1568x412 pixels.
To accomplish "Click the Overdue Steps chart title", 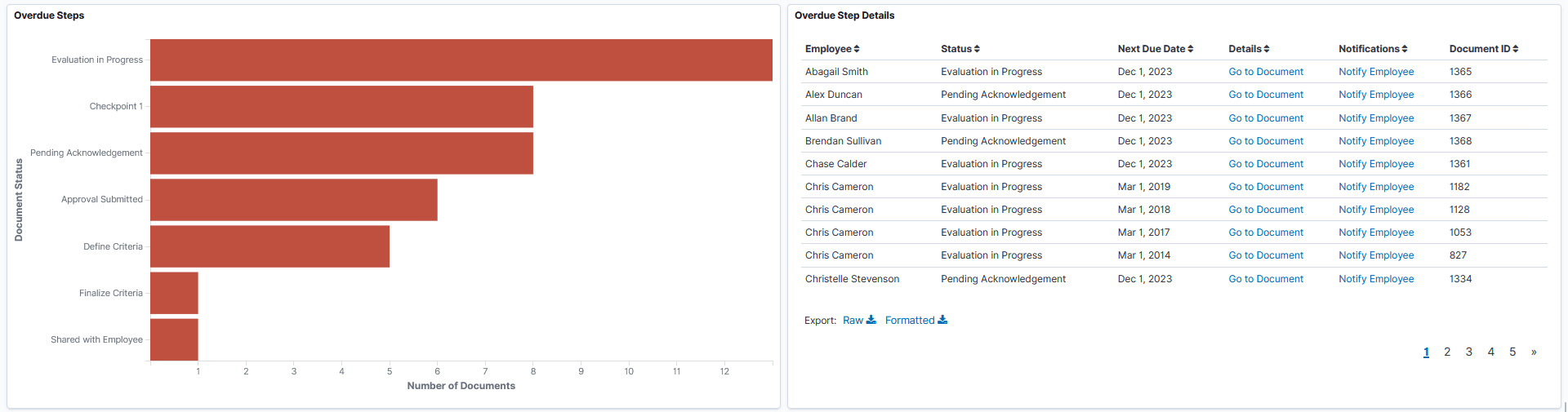I will coord(49,16).
